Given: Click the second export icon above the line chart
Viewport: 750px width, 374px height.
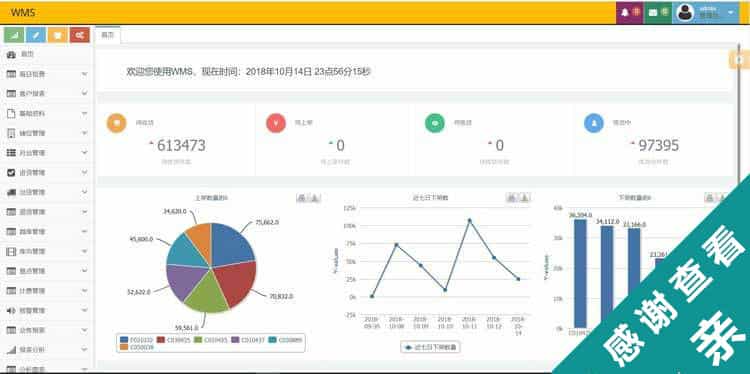Looking at the screenshot, I should pos(525,198).
